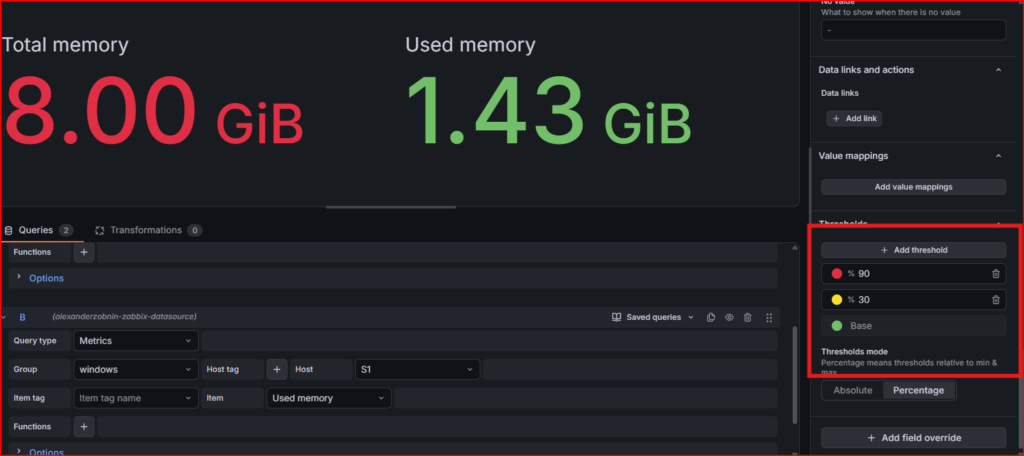This screenshot has width=1024, height=456.
Task: Switch to the Transformations tab
Action: [148, 230]
